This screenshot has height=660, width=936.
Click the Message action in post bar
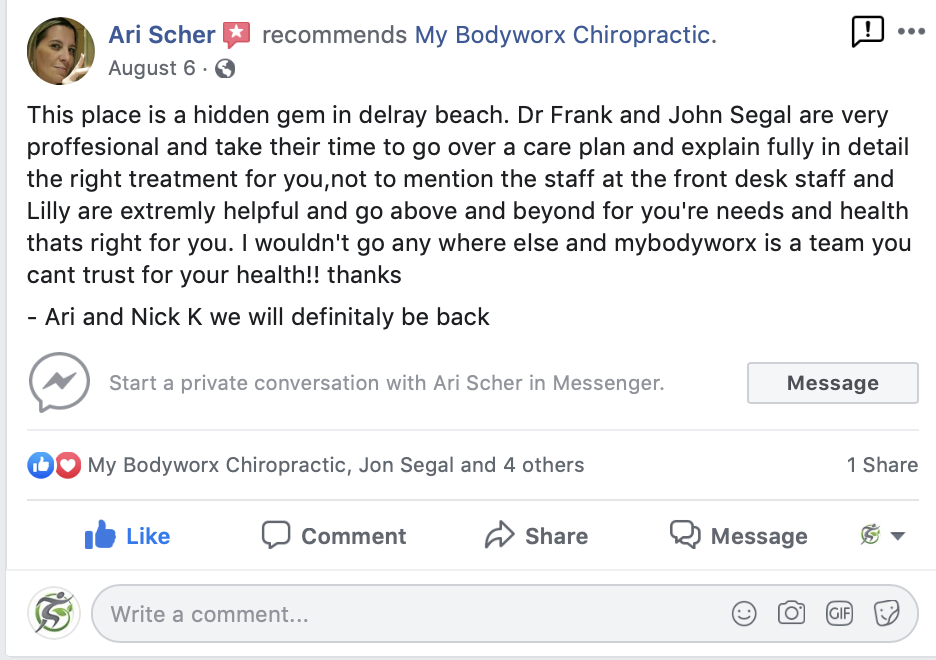click(738, 536)
